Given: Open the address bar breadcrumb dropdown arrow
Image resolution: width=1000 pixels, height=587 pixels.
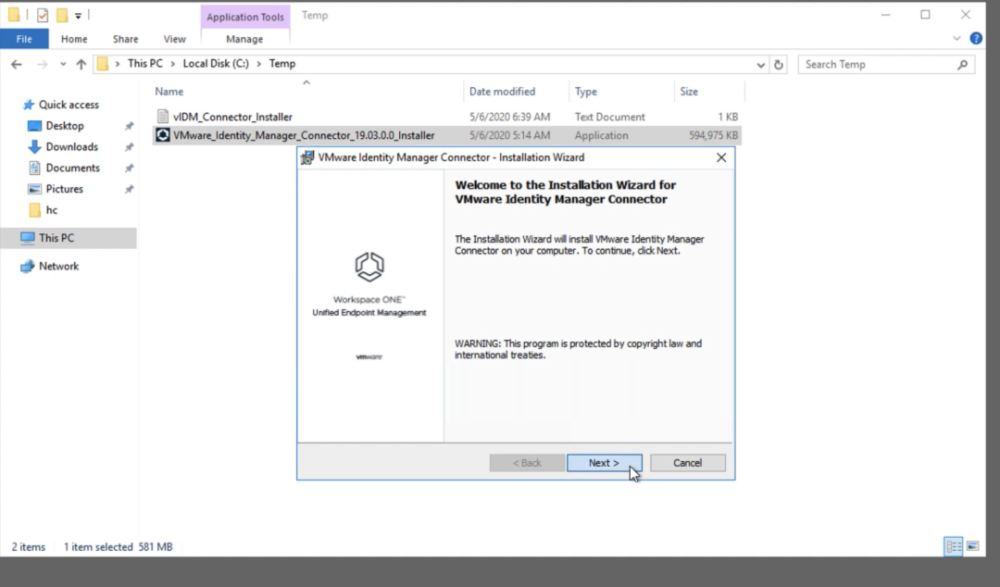Looking at the screenshot, I should tap(762, 63).
